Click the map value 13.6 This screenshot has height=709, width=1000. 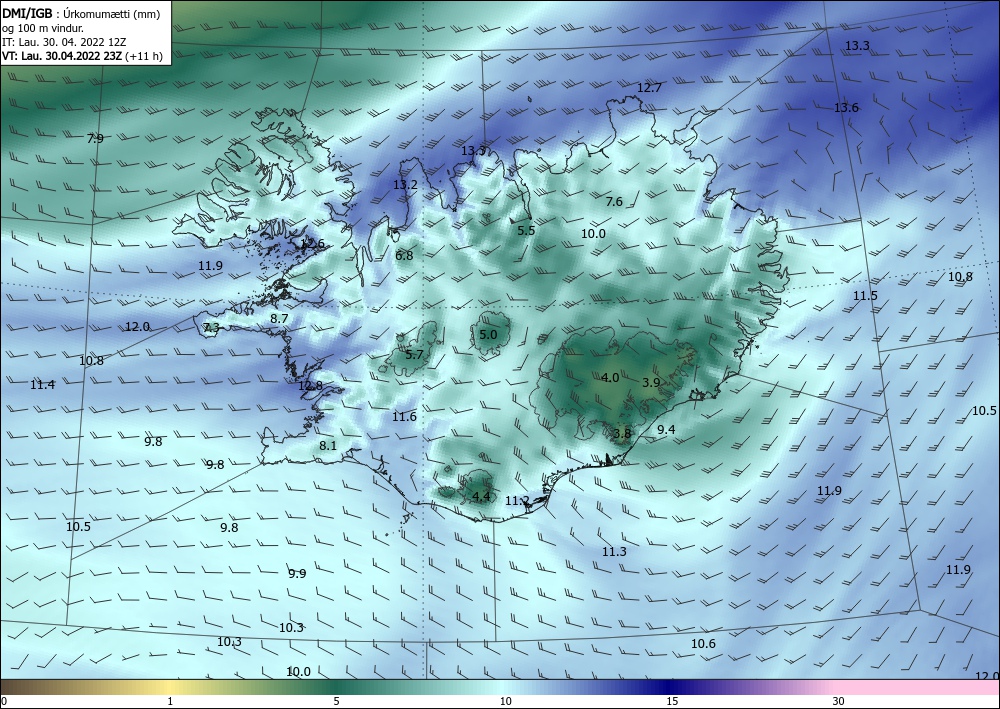click(x=846, y=108)
